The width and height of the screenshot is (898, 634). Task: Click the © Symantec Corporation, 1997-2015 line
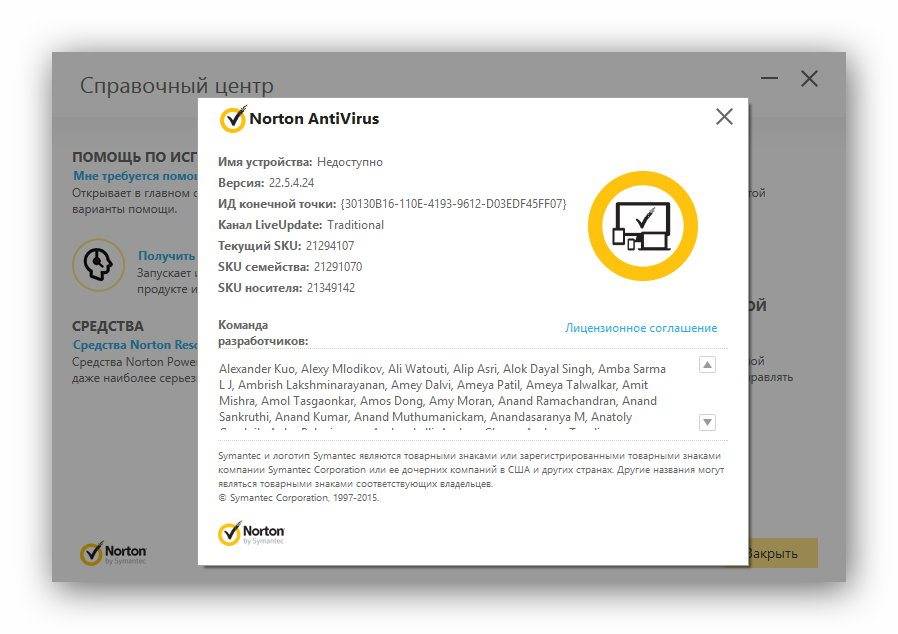[x=298, y=498]
